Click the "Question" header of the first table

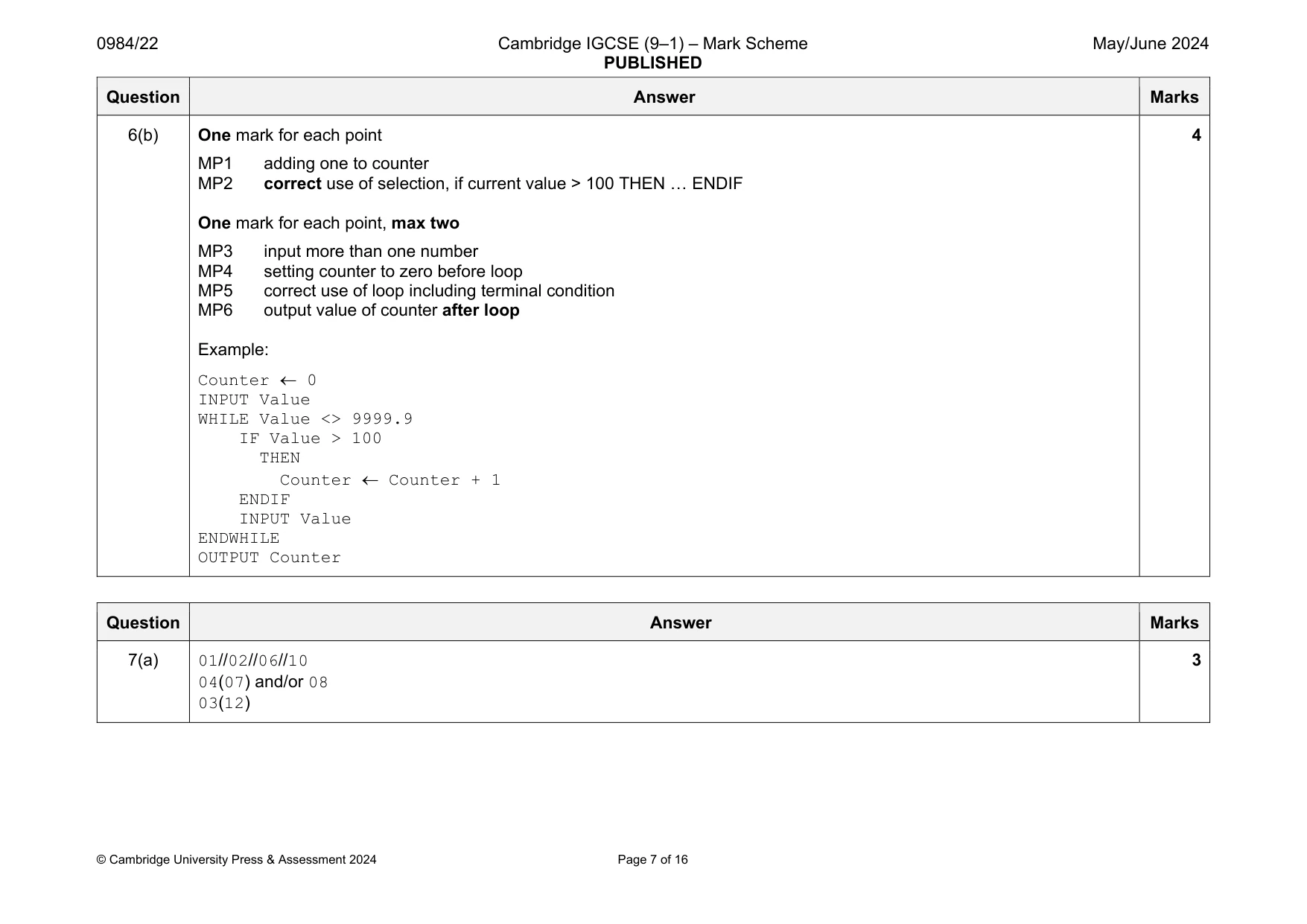point(143,98)
